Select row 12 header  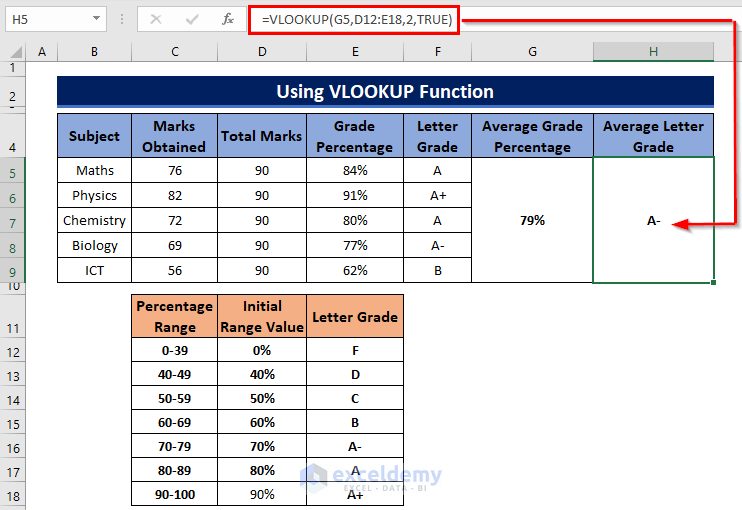coord(13,352)
